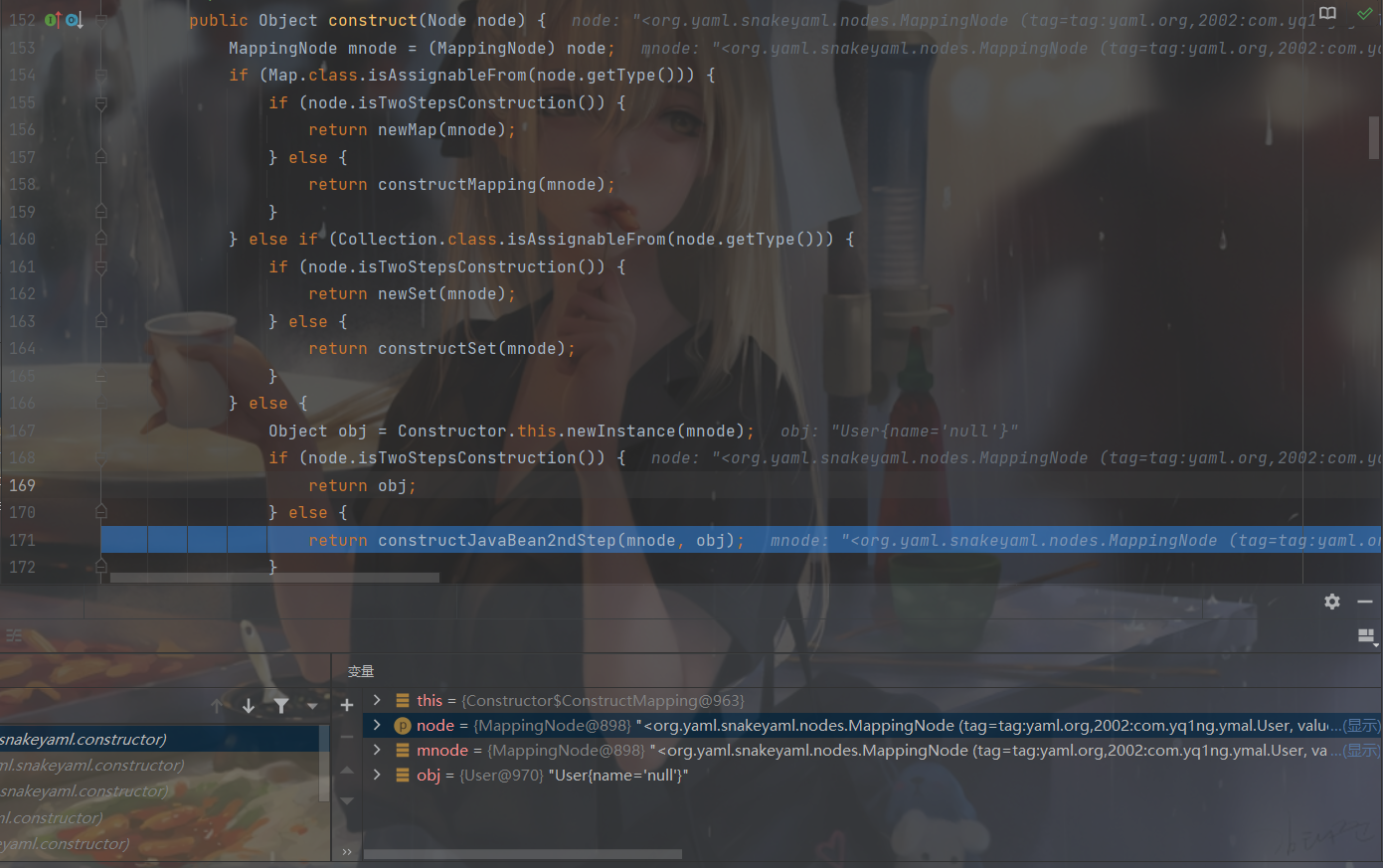Toggle reader mode book icon in editor corner
The image size is (1383, 868).
tap(1327, 14)
